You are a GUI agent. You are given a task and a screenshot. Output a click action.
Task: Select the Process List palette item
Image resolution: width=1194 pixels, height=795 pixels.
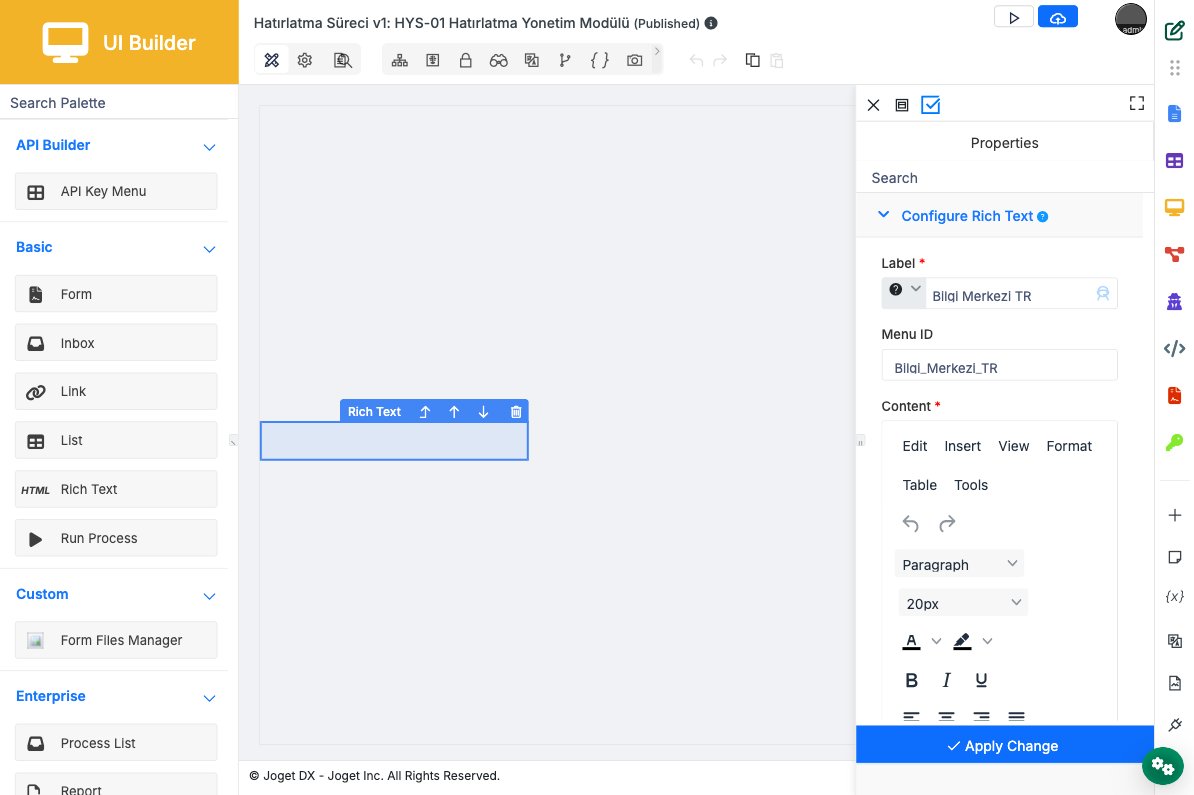[116, 743]
